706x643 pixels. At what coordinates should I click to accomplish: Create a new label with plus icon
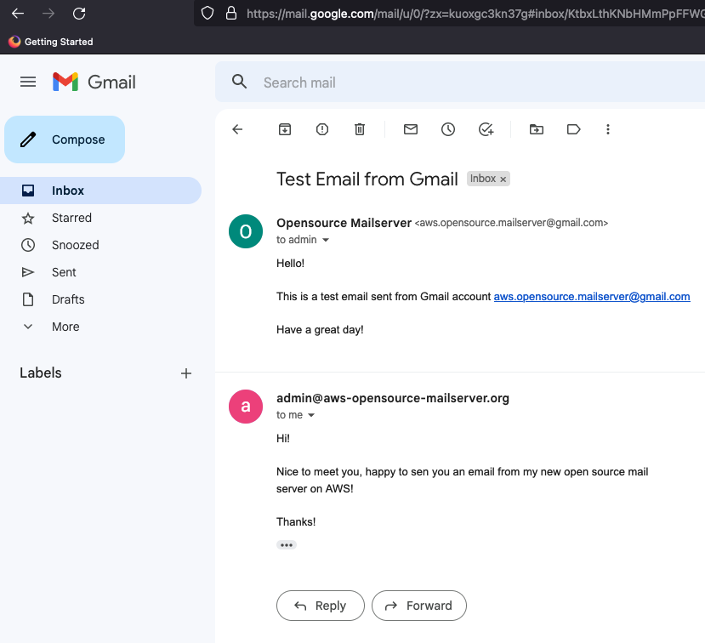tap(186, 373)
